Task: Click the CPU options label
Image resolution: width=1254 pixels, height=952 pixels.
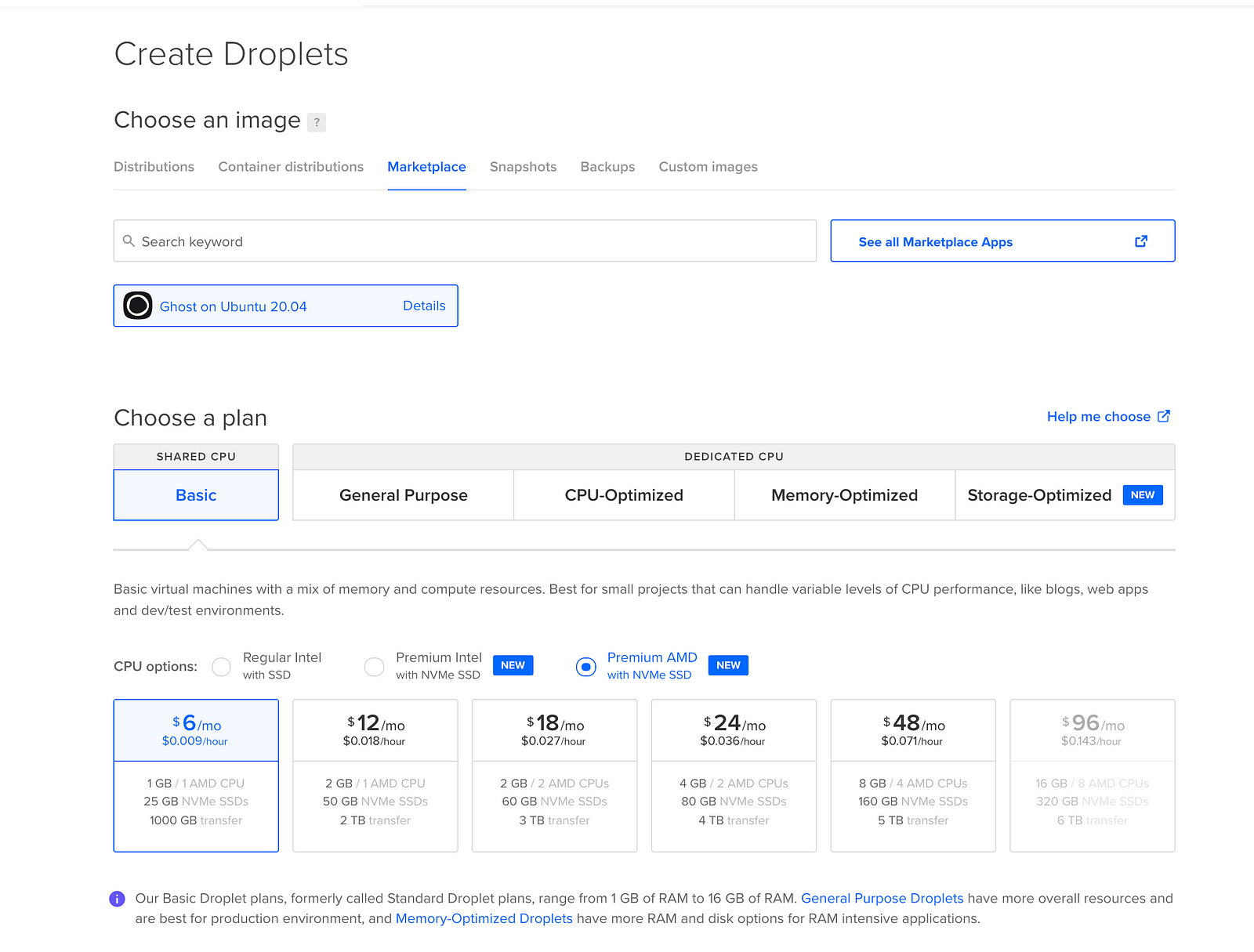Action: (155, 667)
